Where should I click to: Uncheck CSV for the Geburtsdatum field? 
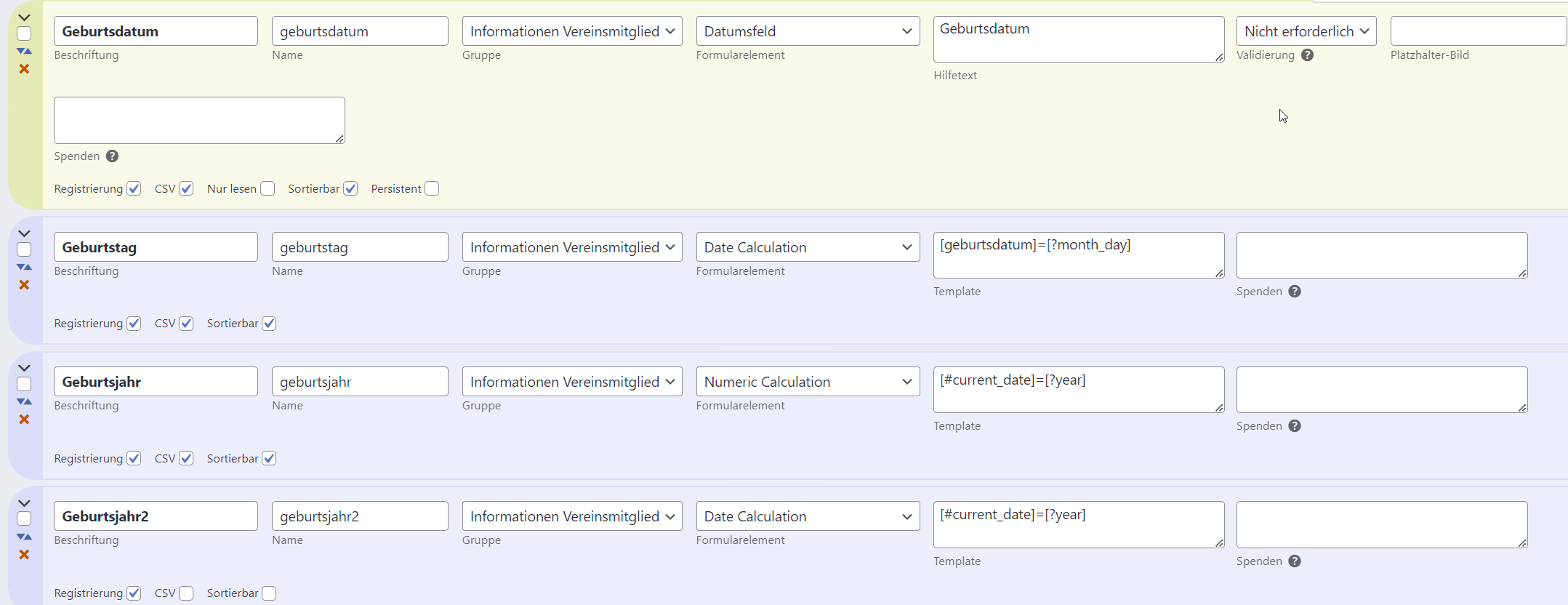186,189
